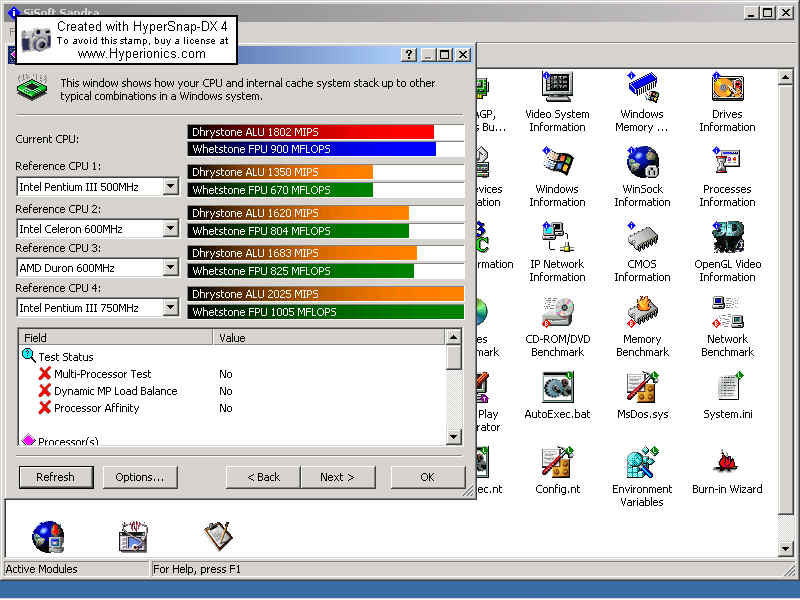Screen dimensions: 800x600
Task: Advance with the Next > button
Action: click(338, 477)
